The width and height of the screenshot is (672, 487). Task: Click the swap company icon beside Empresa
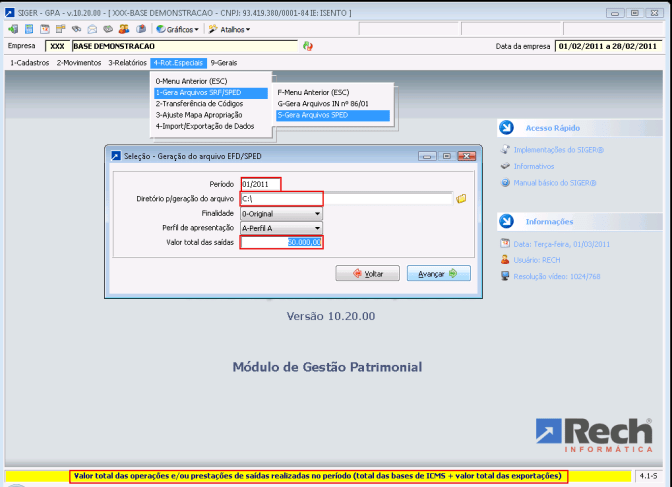click(308, 46)
